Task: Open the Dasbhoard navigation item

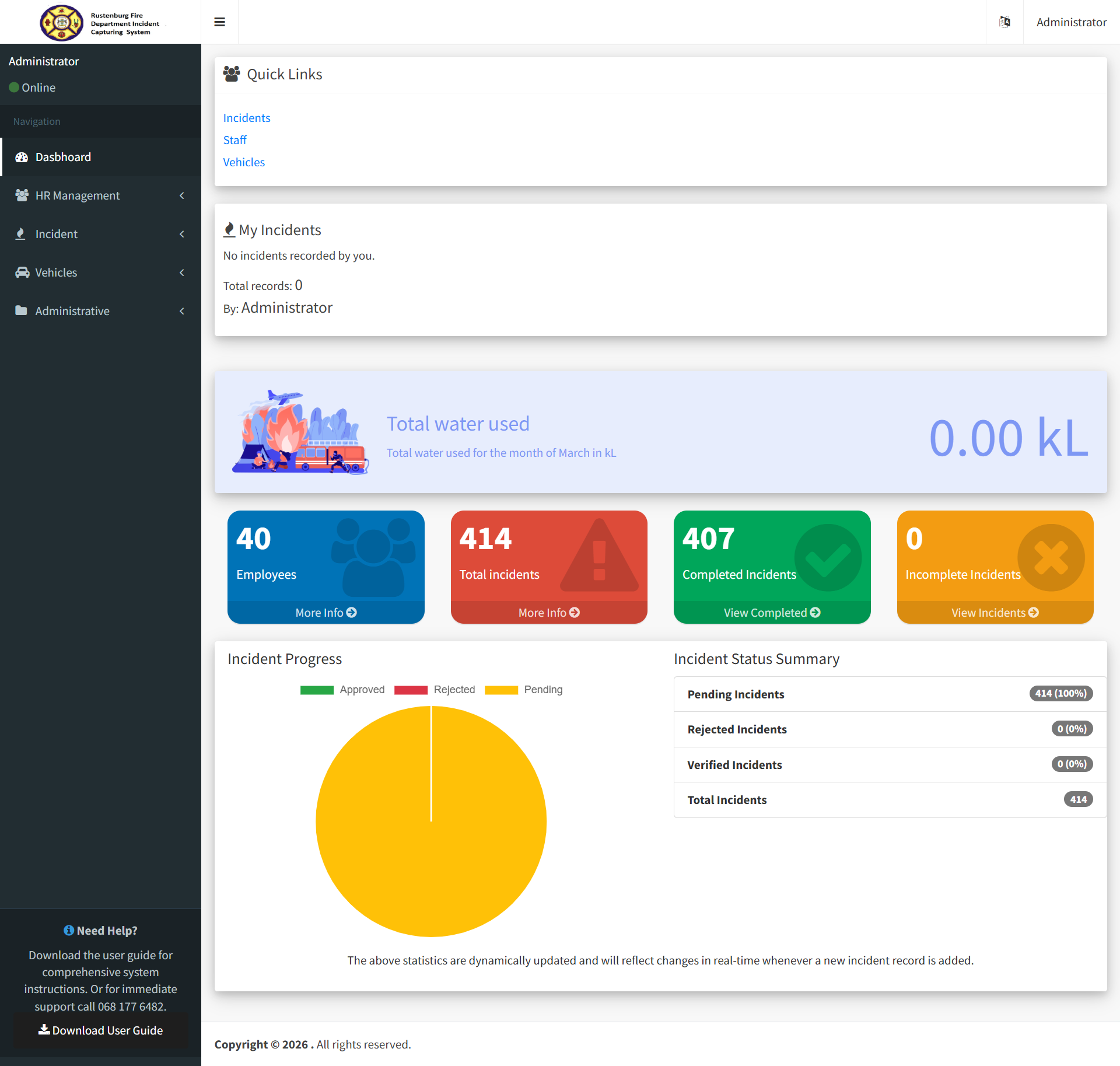Action: pos(101,157)
